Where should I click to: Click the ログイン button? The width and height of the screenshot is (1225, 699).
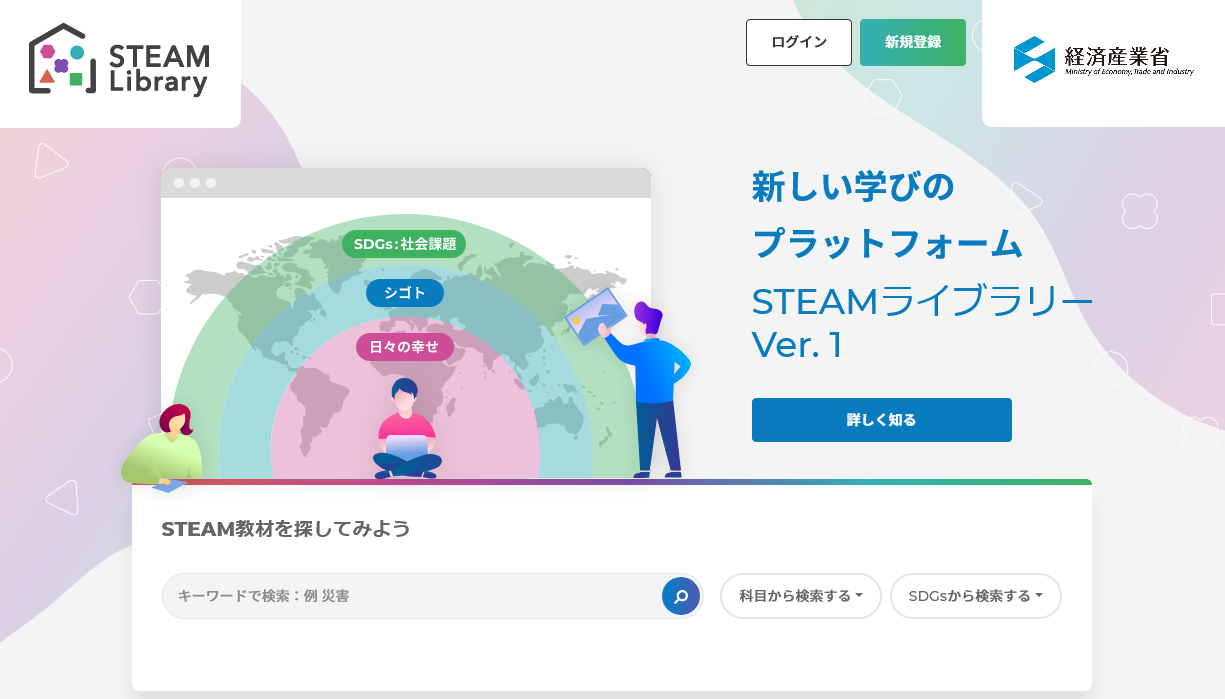[x=799, y=42]
